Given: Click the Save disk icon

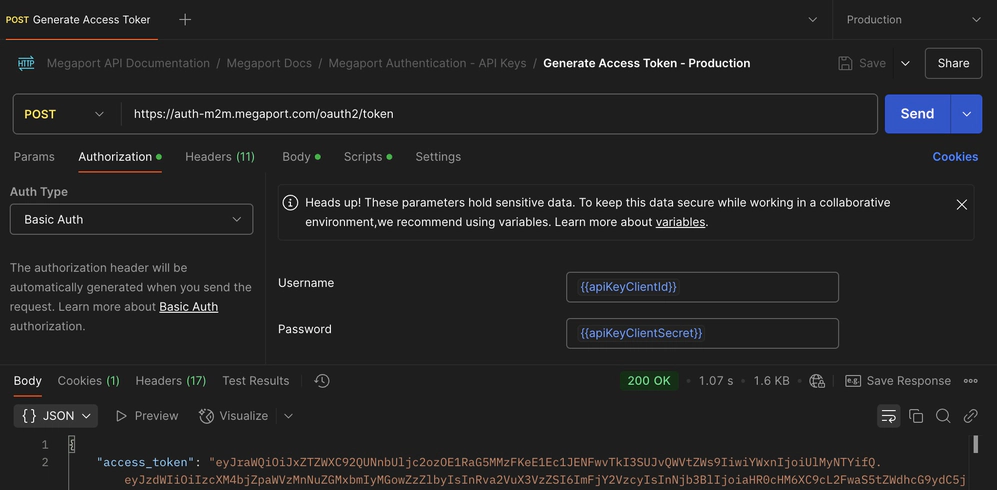Looking at the screenshot, I should (x=845, y=64).
